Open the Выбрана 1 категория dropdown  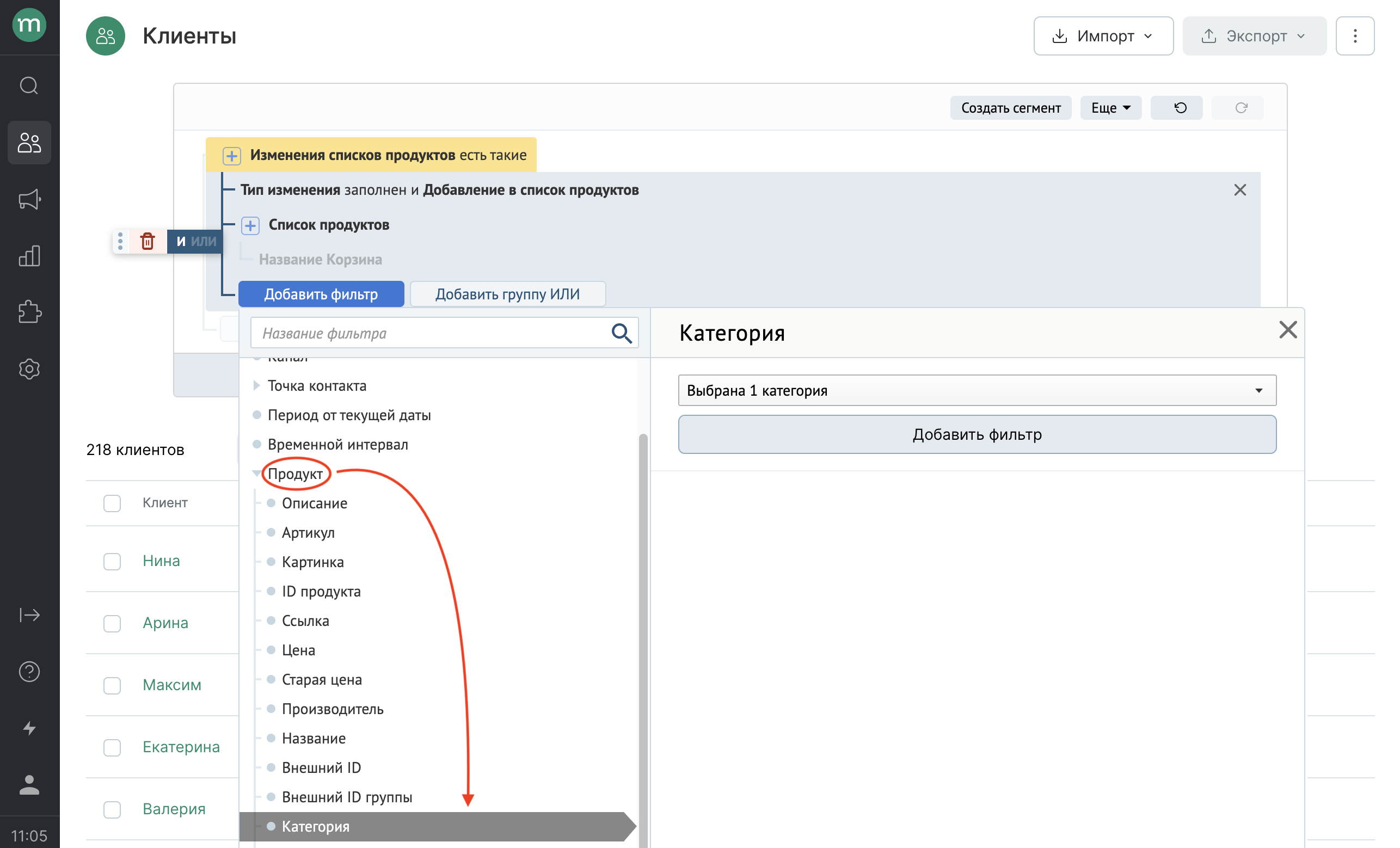(x=977, y=390)
